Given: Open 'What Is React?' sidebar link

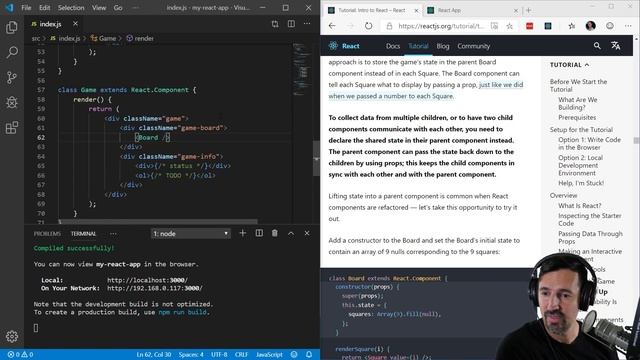Looking at the screenshot, I should click(x=580, y=206).
